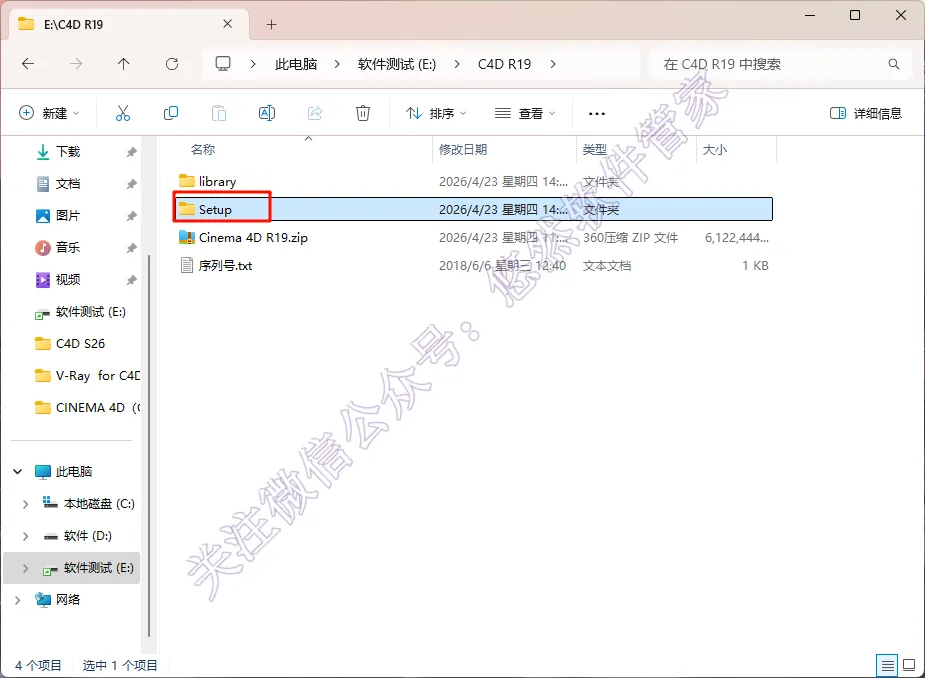This screenshot has height=678, width=925.
Task: Sort by the 名称 column header
Action: tap(203, 149)
